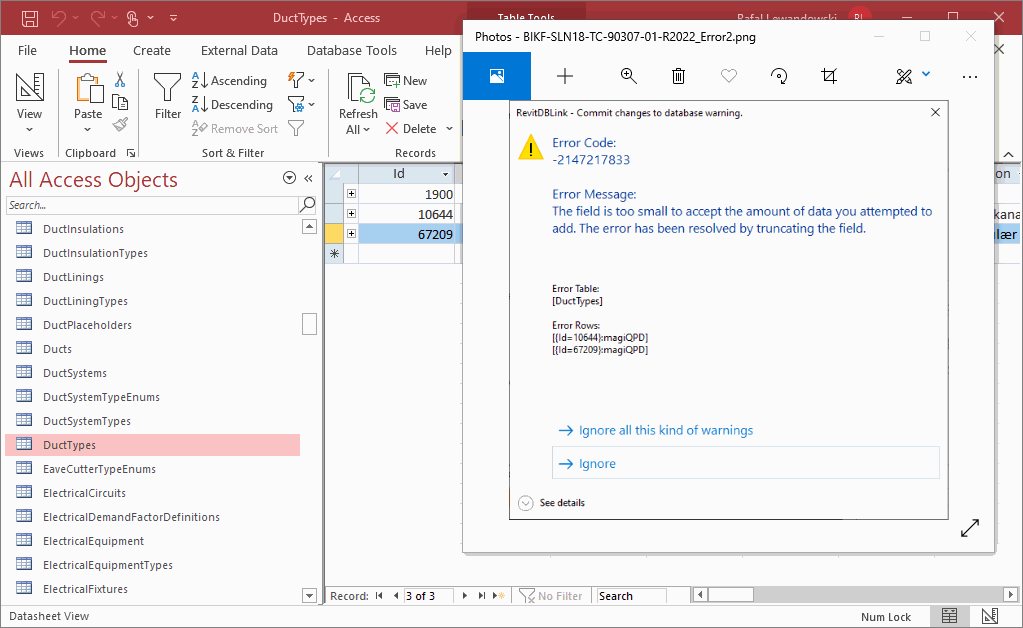
Task: Go to last record navigation button
Action: point(481,595)
